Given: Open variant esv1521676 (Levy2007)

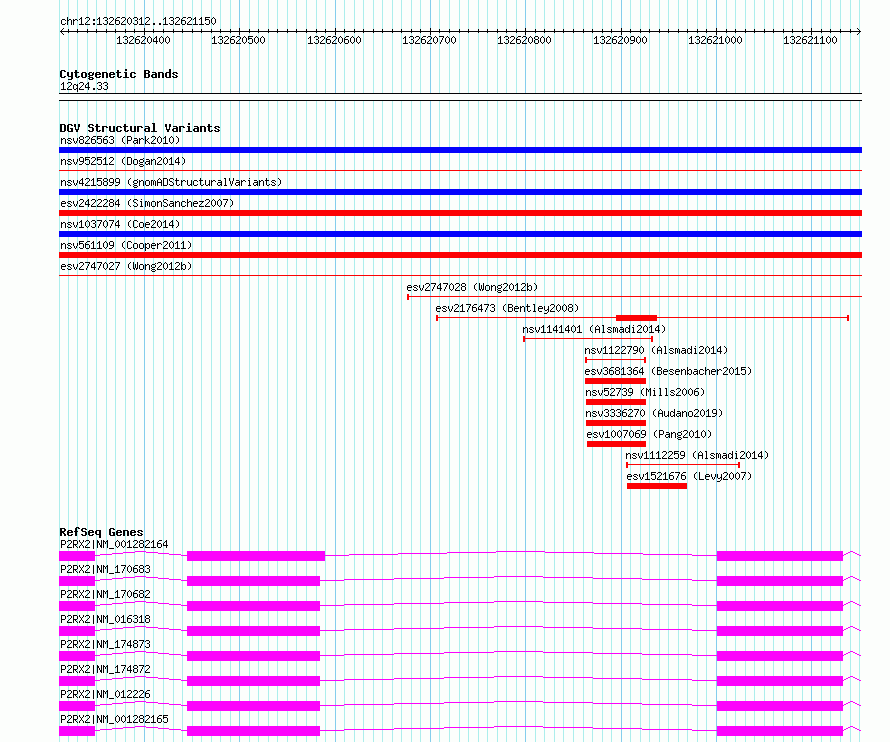Looking at the screenshot, I should pos(689,476).
